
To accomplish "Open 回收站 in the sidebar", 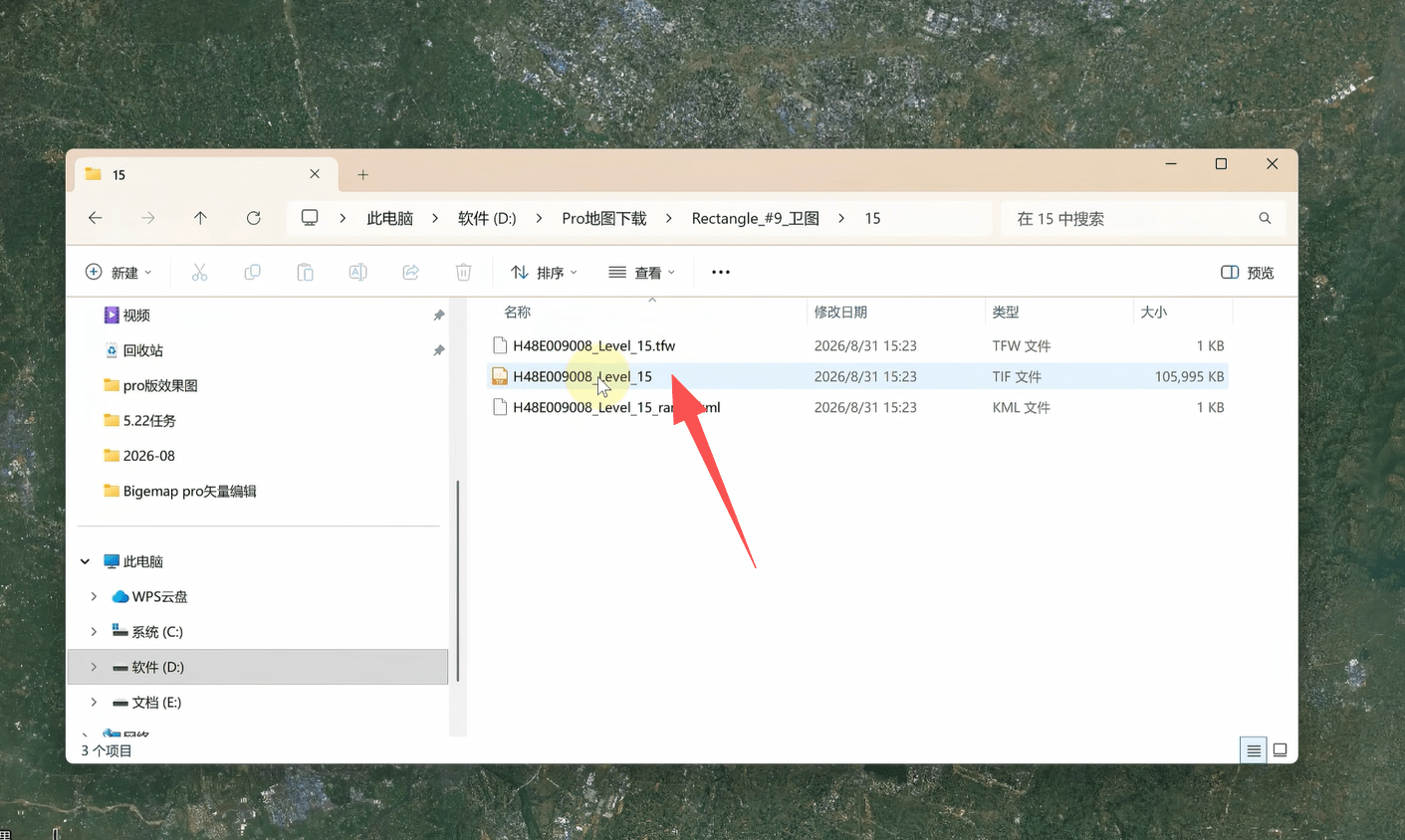I will 142,350.
